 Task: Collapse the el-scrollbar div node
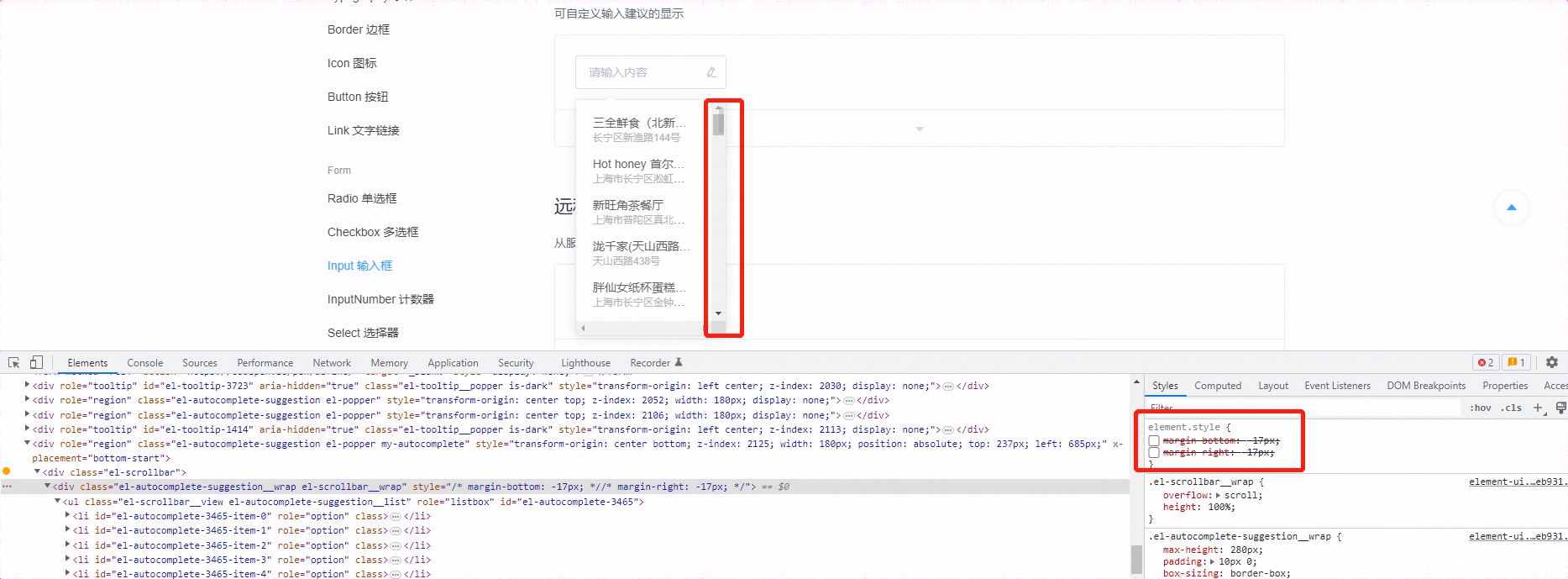(x=38, y=472)
